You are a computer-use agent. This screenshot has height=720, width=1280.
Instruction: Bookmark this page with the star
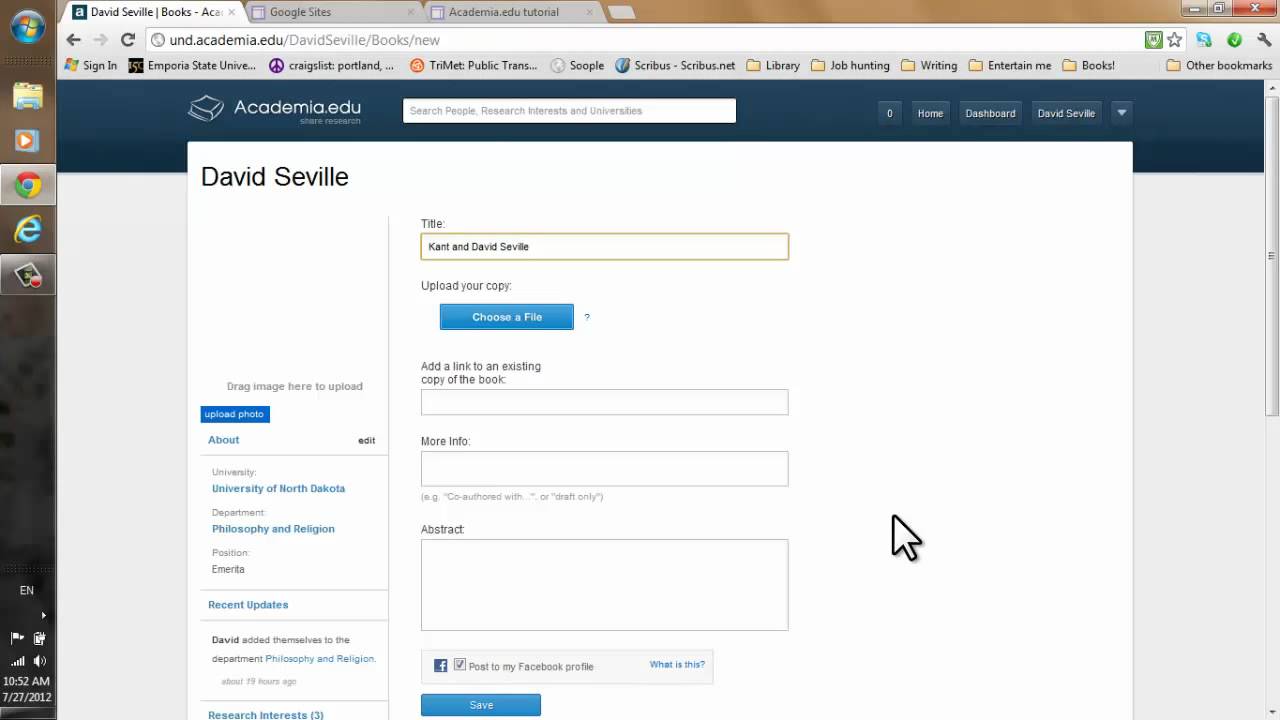pyautogui.click(x=1175, y=40)
